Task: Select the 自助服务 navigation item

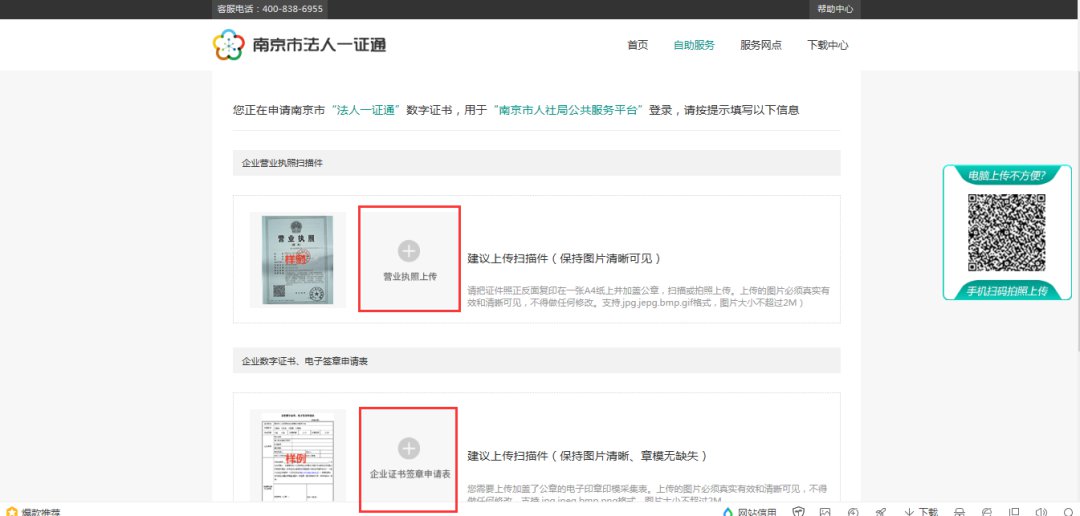Action: [694, 45]
